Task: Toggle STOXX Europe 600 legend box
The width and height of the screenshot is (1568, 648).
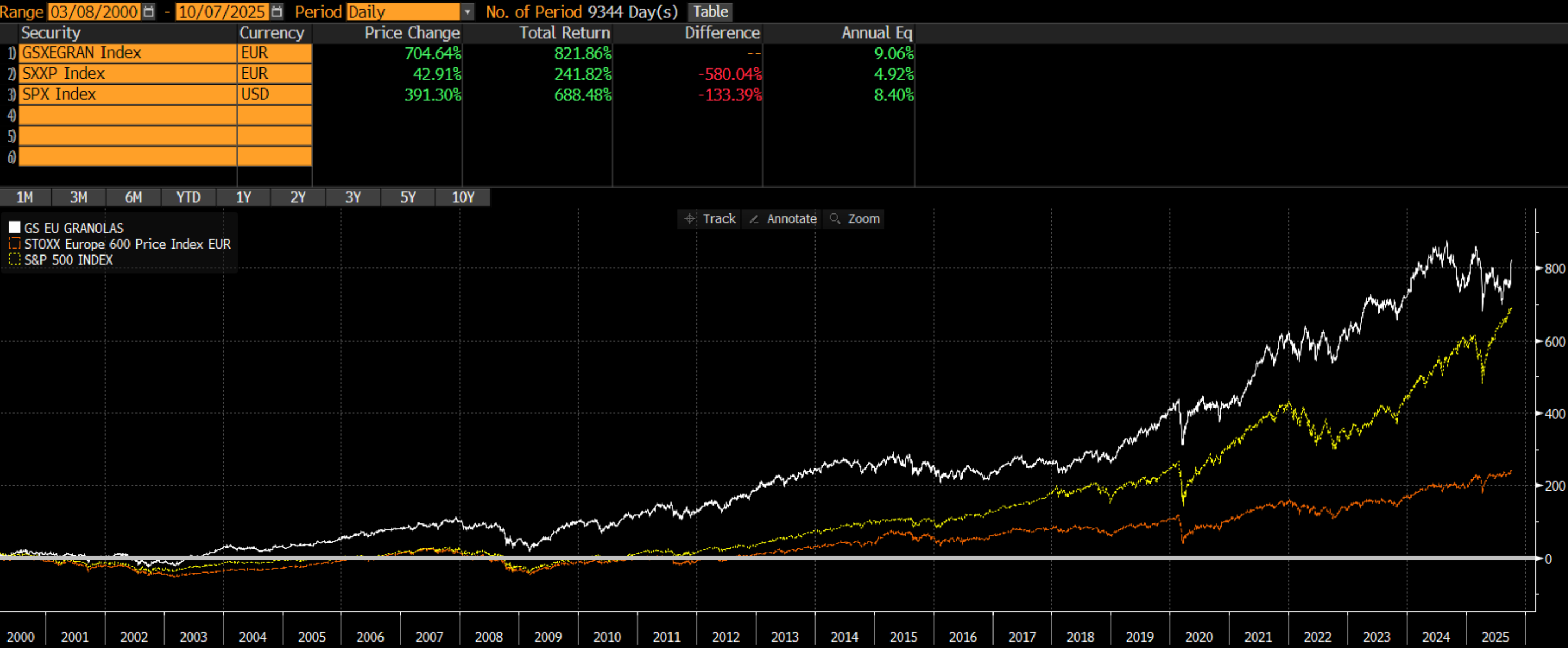Action: (15, 244)
